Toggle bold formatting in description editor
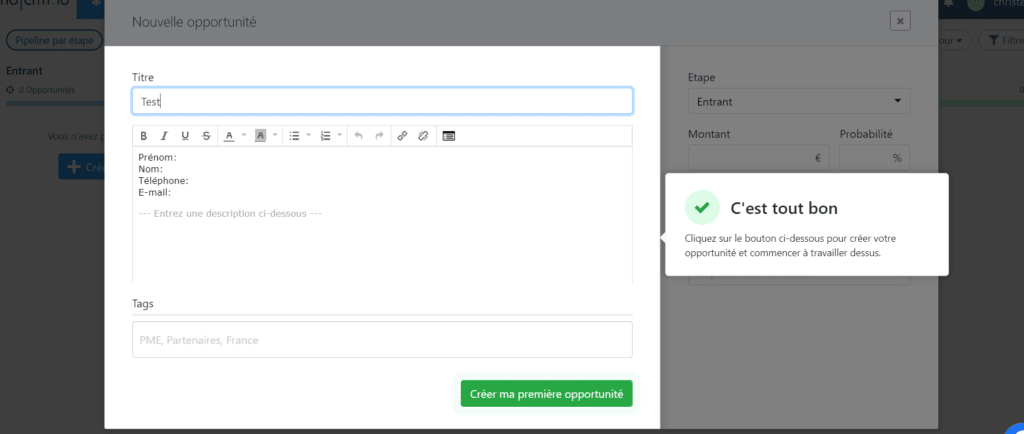Viewport: 1024px width, 434px height. coord(144,136)
